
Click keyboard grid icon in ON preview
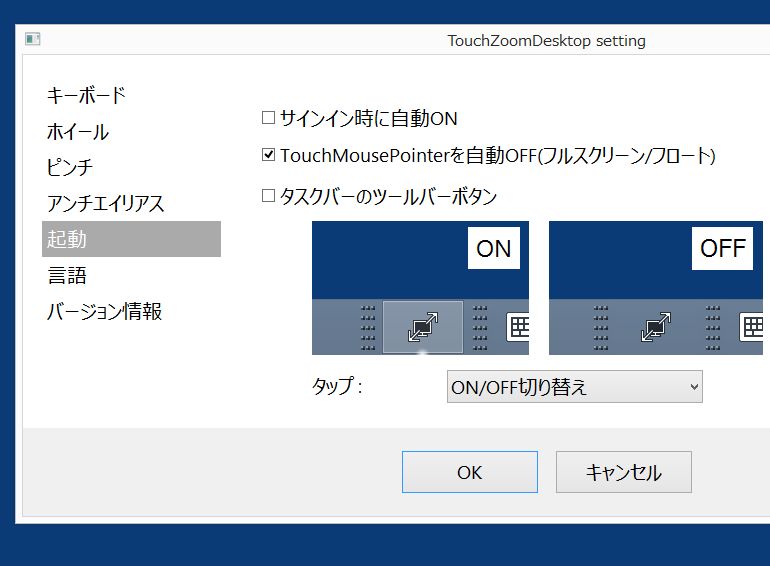[518, 327]
